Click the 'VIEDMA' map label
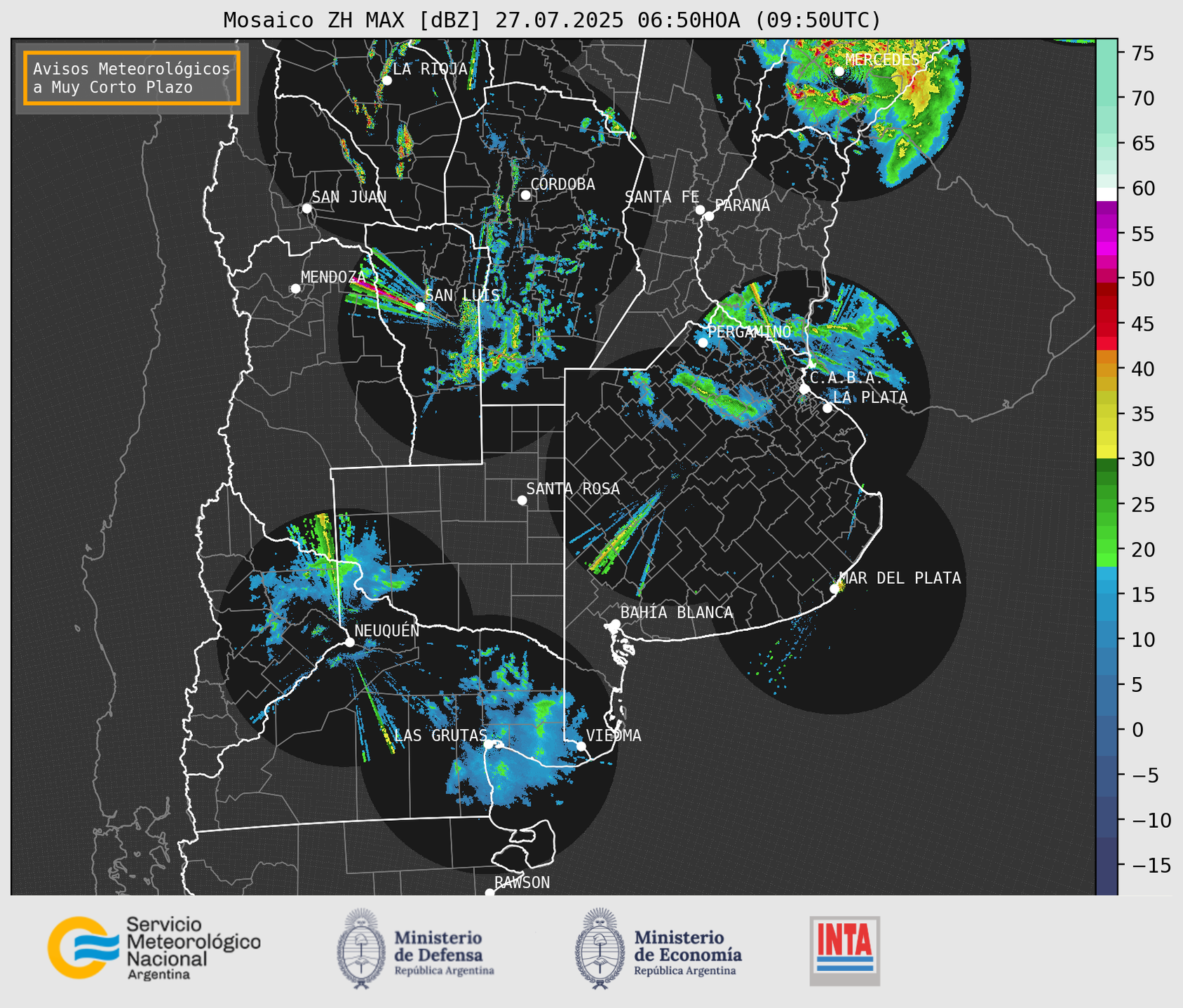This screenshot has height=1008, width=1183. tap(614, 735)
